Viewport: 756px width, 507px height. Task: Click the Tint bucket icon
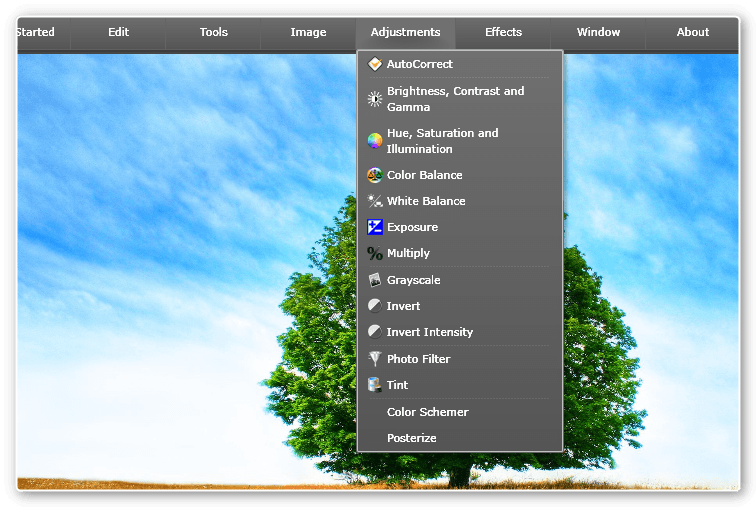pyautogui.click(x=374, y=385)
